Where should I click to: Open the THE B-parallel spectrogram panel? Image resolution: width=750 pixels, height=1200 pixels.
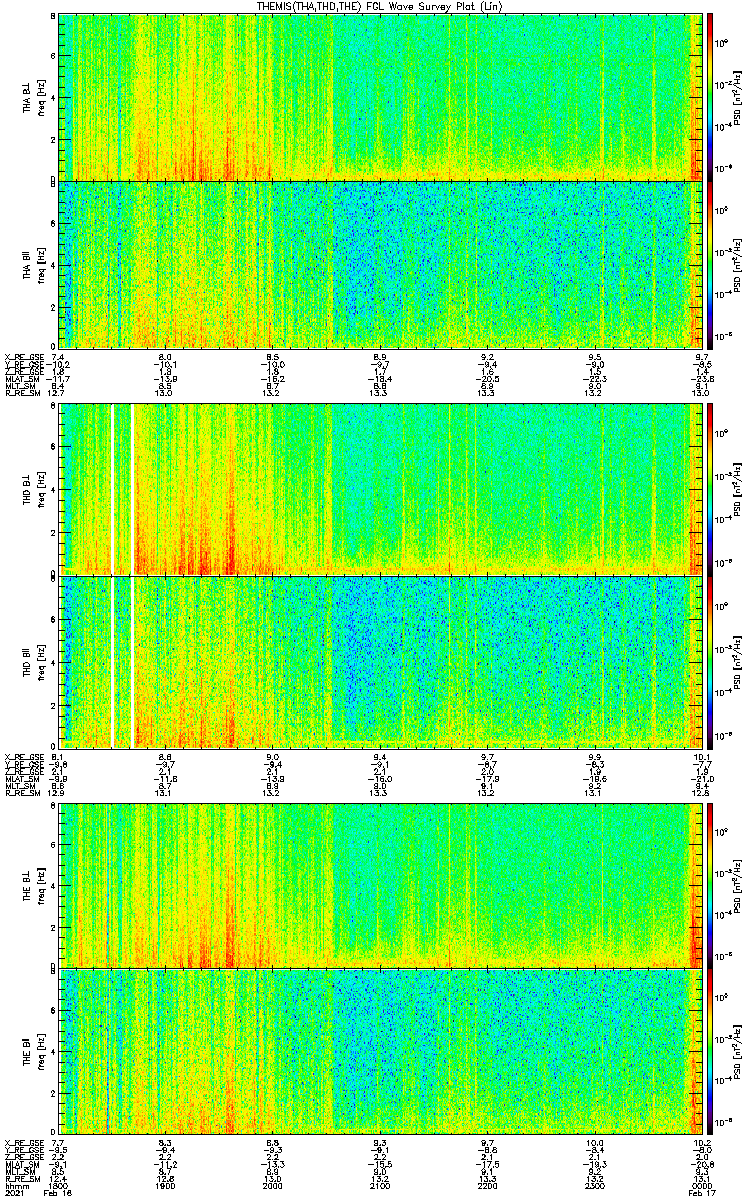(x=380, y=1052)
